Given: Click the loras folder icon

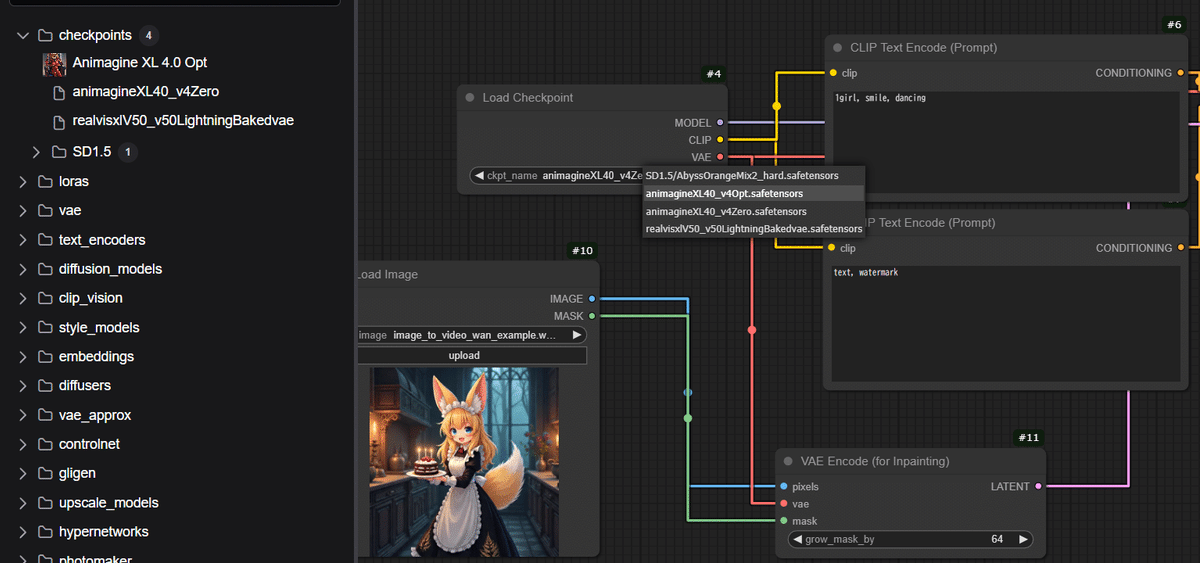Looking at the screenshot, I should pyautogui.click(x=45, y=182).
